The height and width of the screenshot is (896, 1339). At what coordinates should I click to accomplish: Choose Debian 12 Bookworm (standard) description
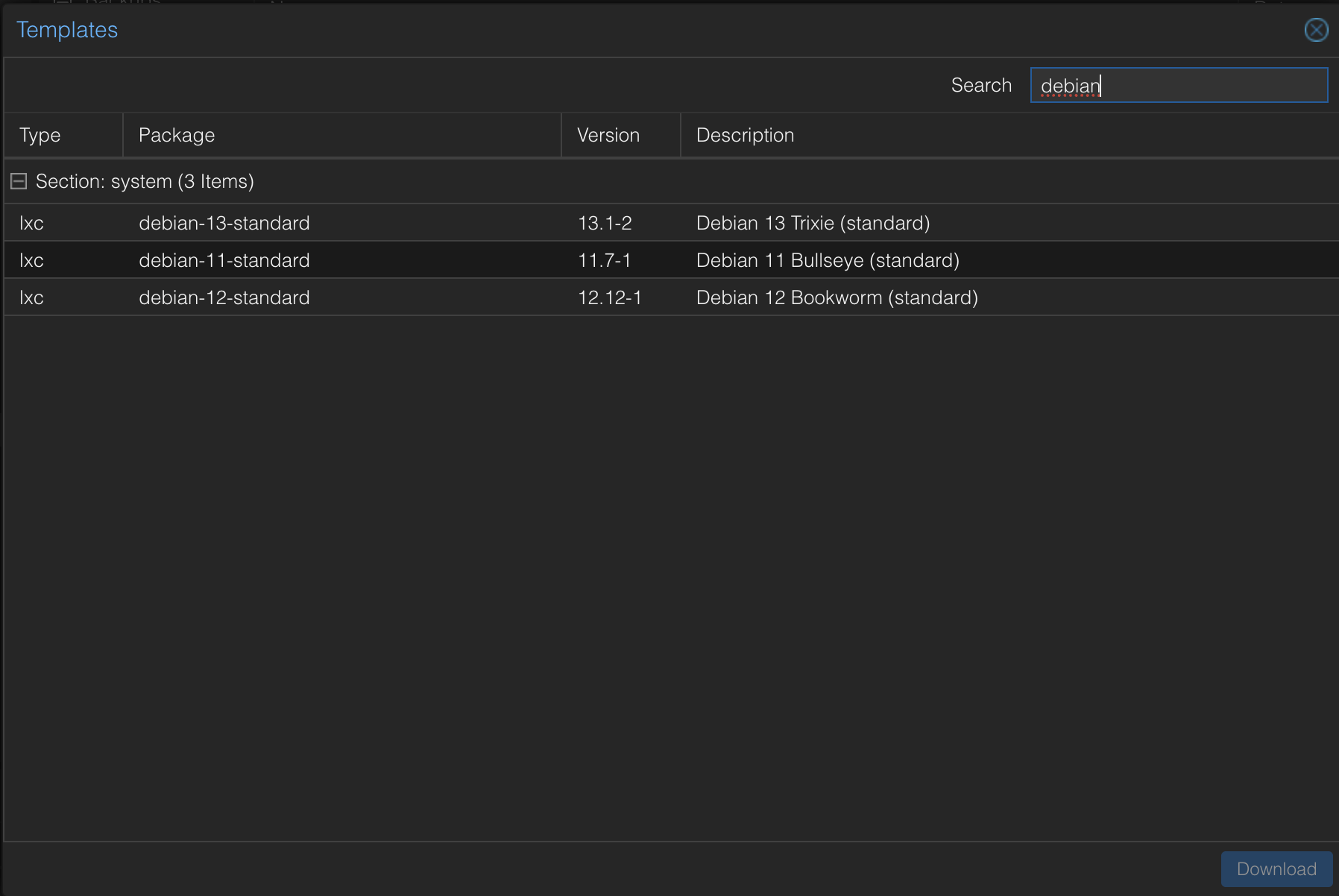pos(837,297)
